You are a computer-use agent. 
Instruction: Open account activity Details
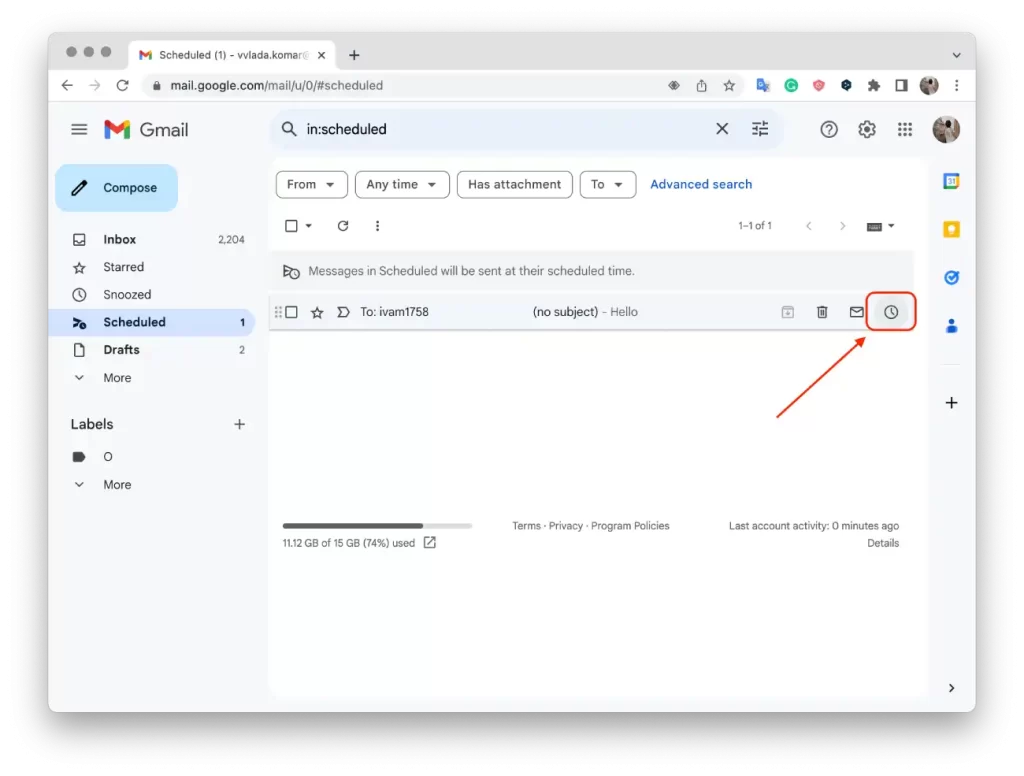click(883, 543)
